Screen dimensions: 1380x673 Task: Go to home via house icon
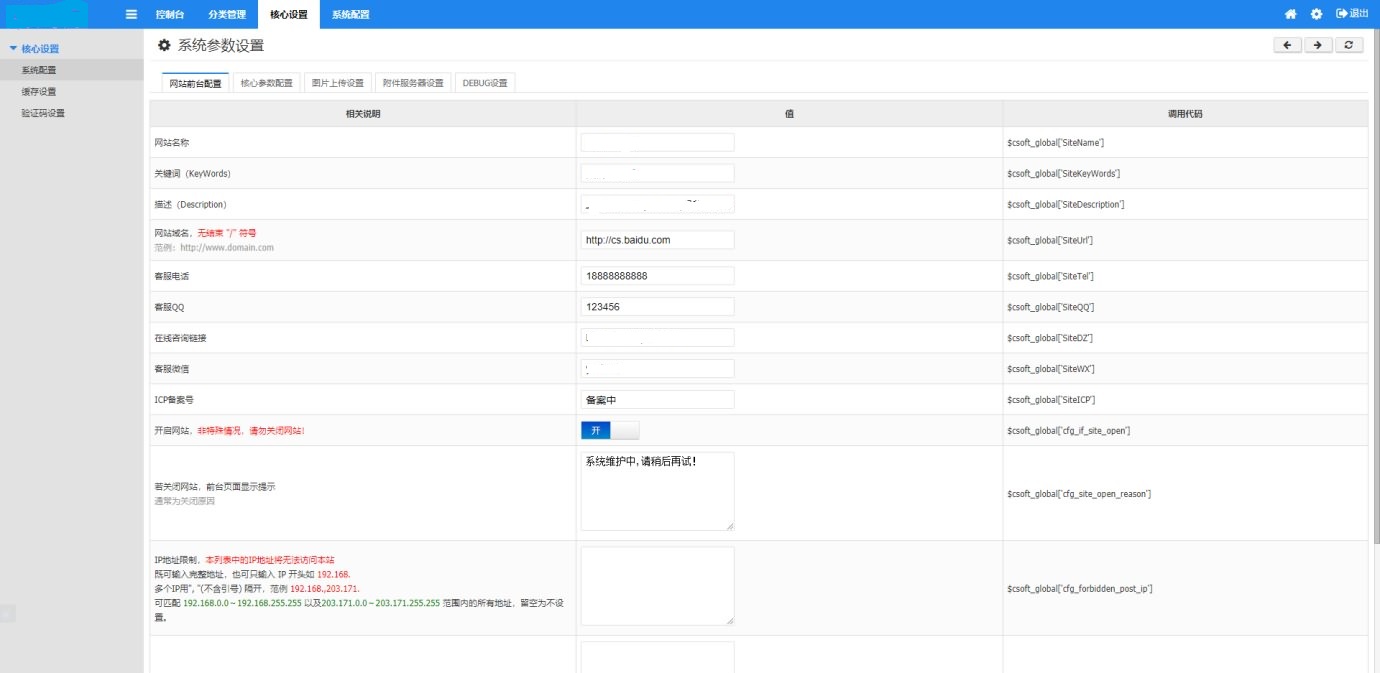coord(1291,14)
